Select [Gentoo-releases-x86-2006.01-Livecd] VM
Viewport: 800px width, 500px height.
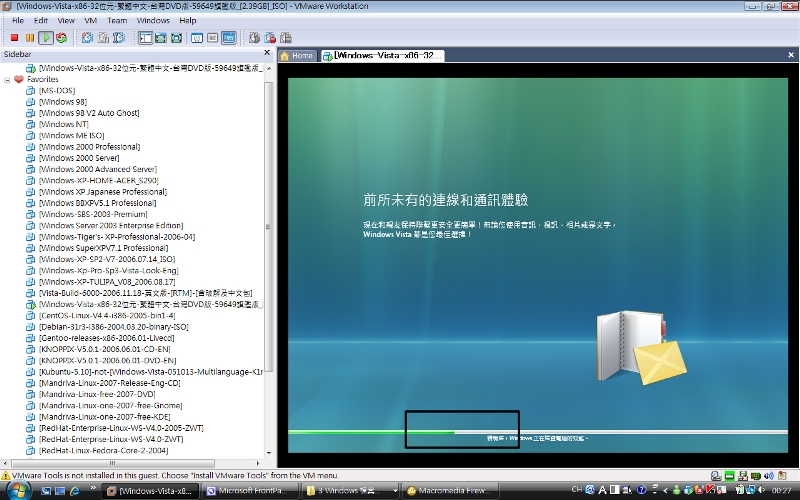pyautogui.click(x=107, y=338)
